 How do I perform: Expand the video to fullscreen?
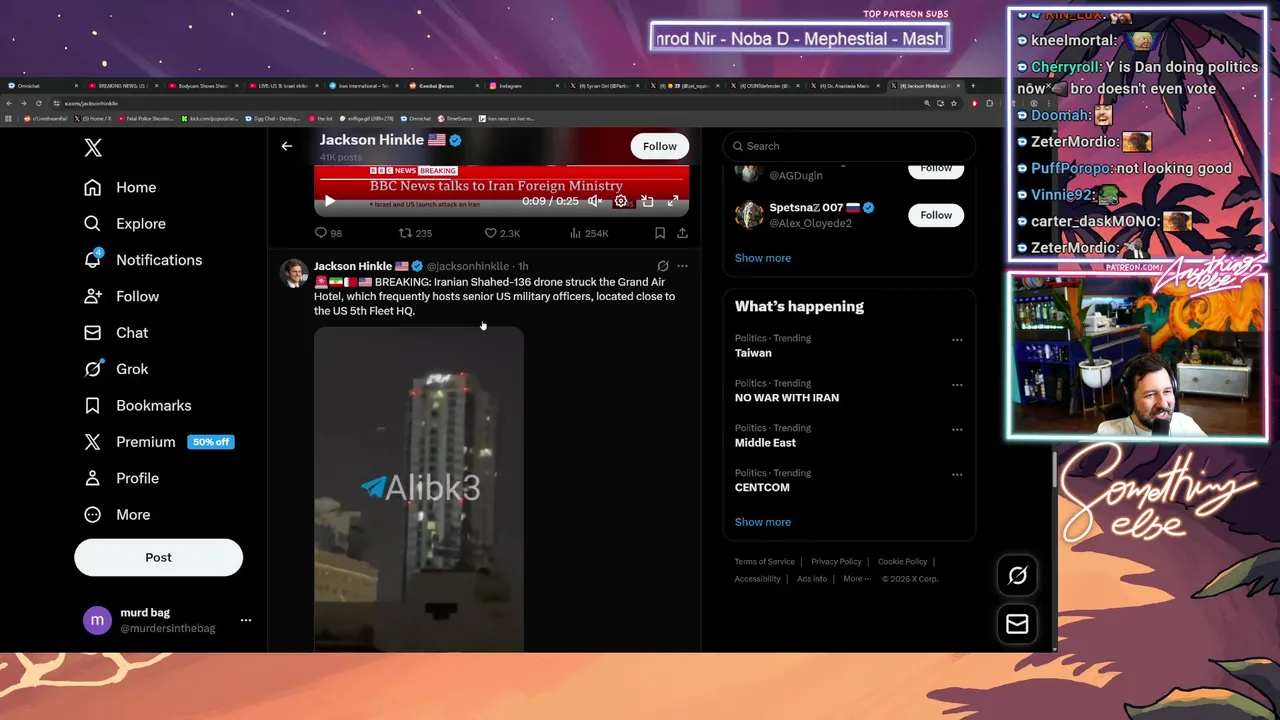673,201
